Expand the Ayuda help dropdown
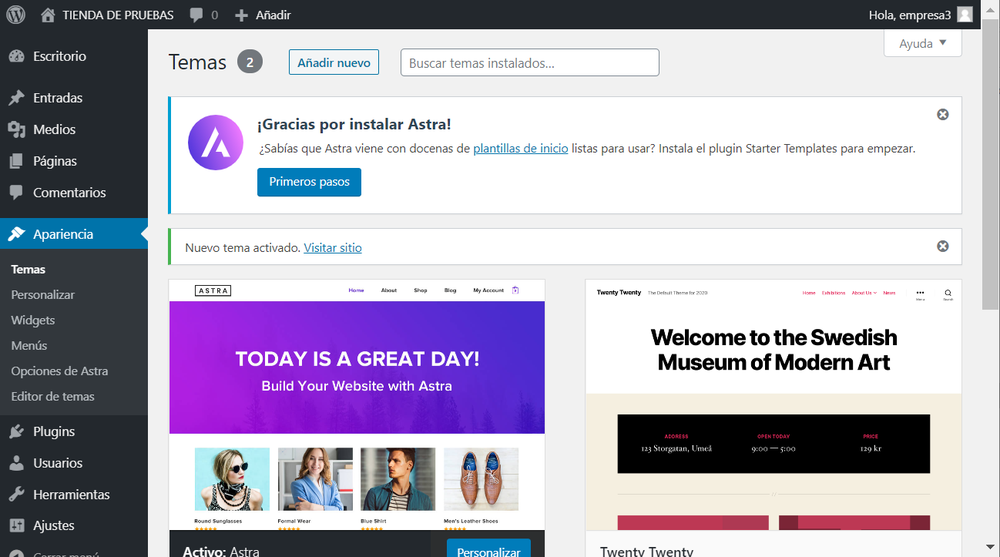This screenshot has width=1000, height=557. (922, 43)
